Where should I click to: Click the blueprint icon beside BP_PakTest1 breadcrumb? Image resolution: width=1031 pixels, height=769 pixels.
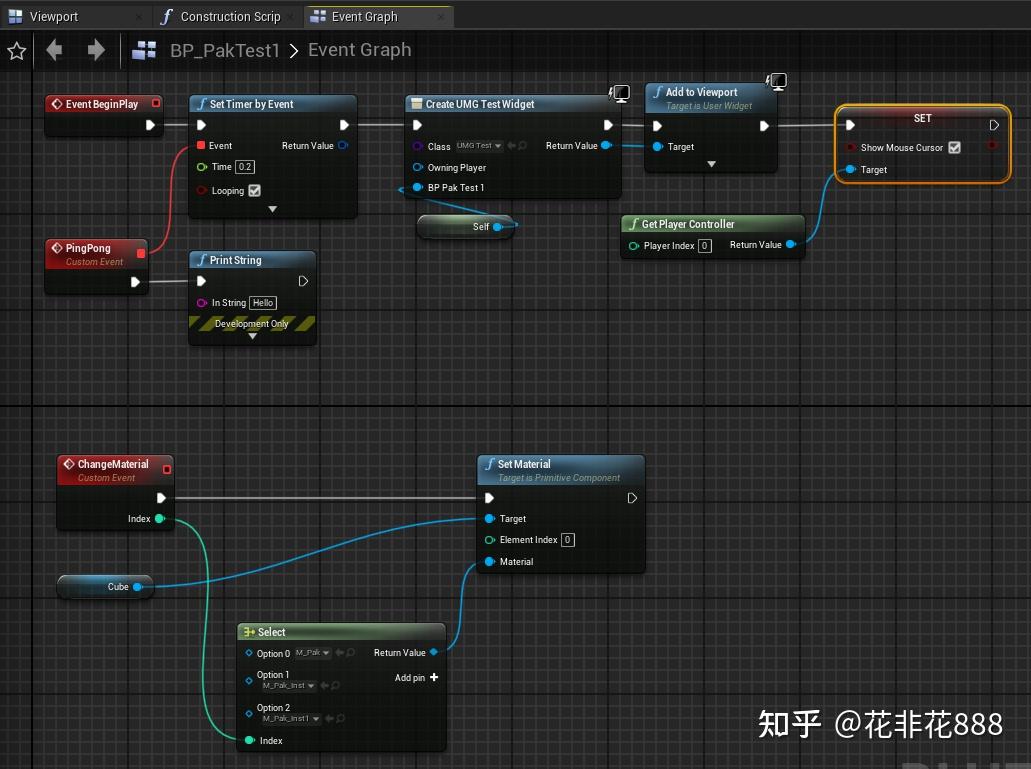point(143,50)
